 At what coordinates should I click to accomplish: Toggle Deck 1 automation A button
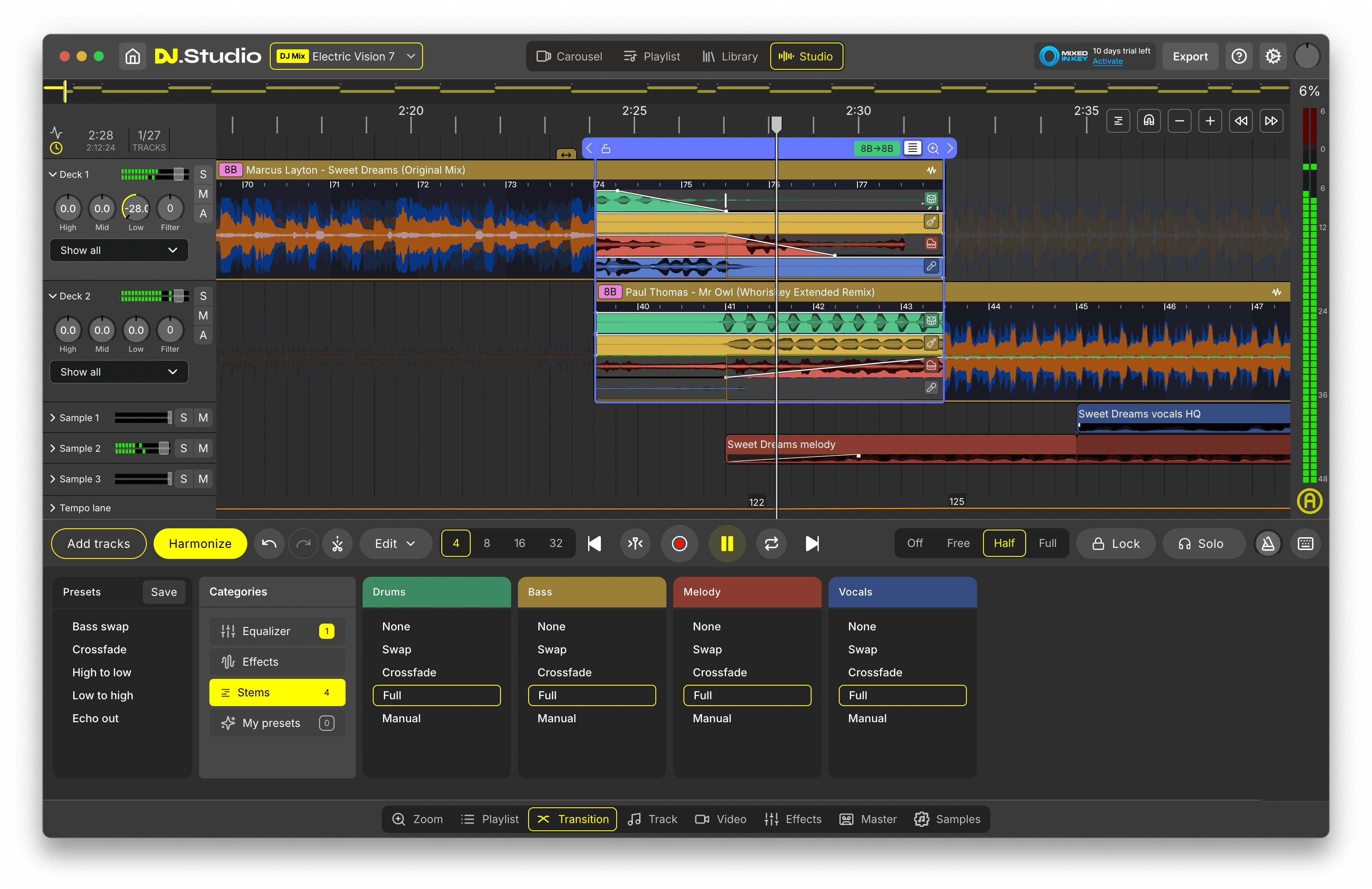203,214
